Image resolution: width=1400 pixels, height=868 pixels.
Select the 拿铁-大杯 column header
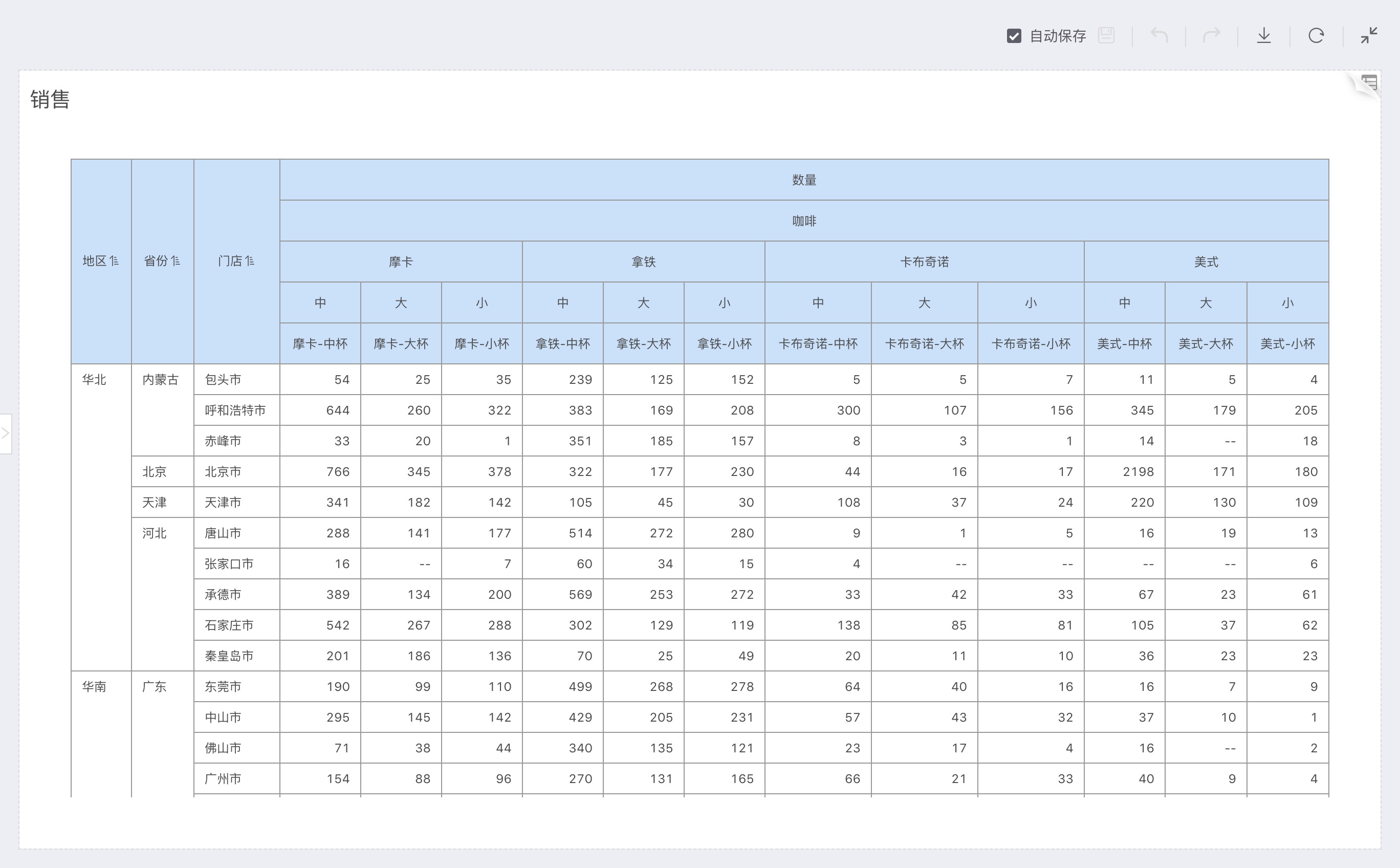(644, 344)
